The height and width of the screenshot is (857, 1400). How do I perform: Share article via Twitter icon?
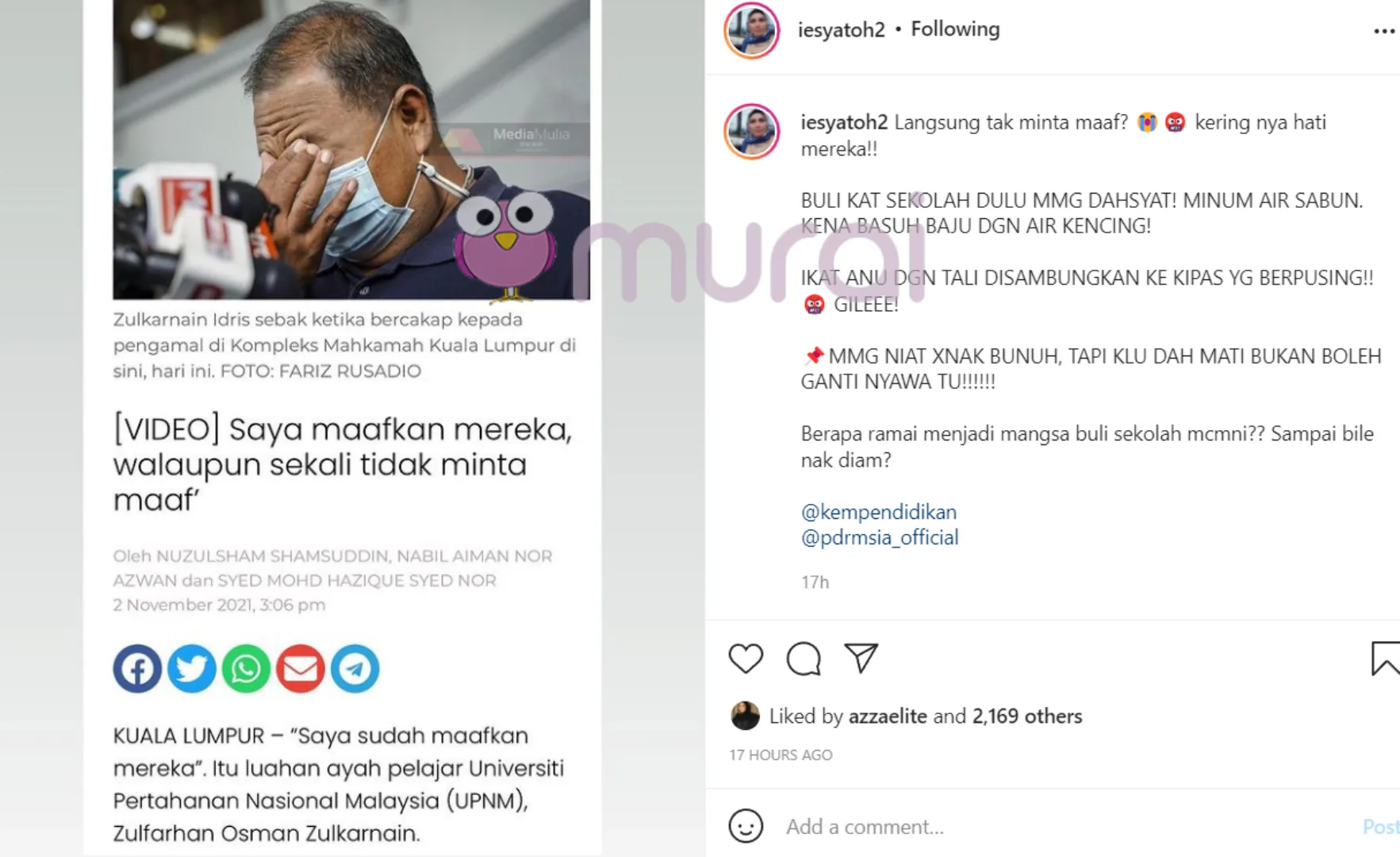(191, 668)
